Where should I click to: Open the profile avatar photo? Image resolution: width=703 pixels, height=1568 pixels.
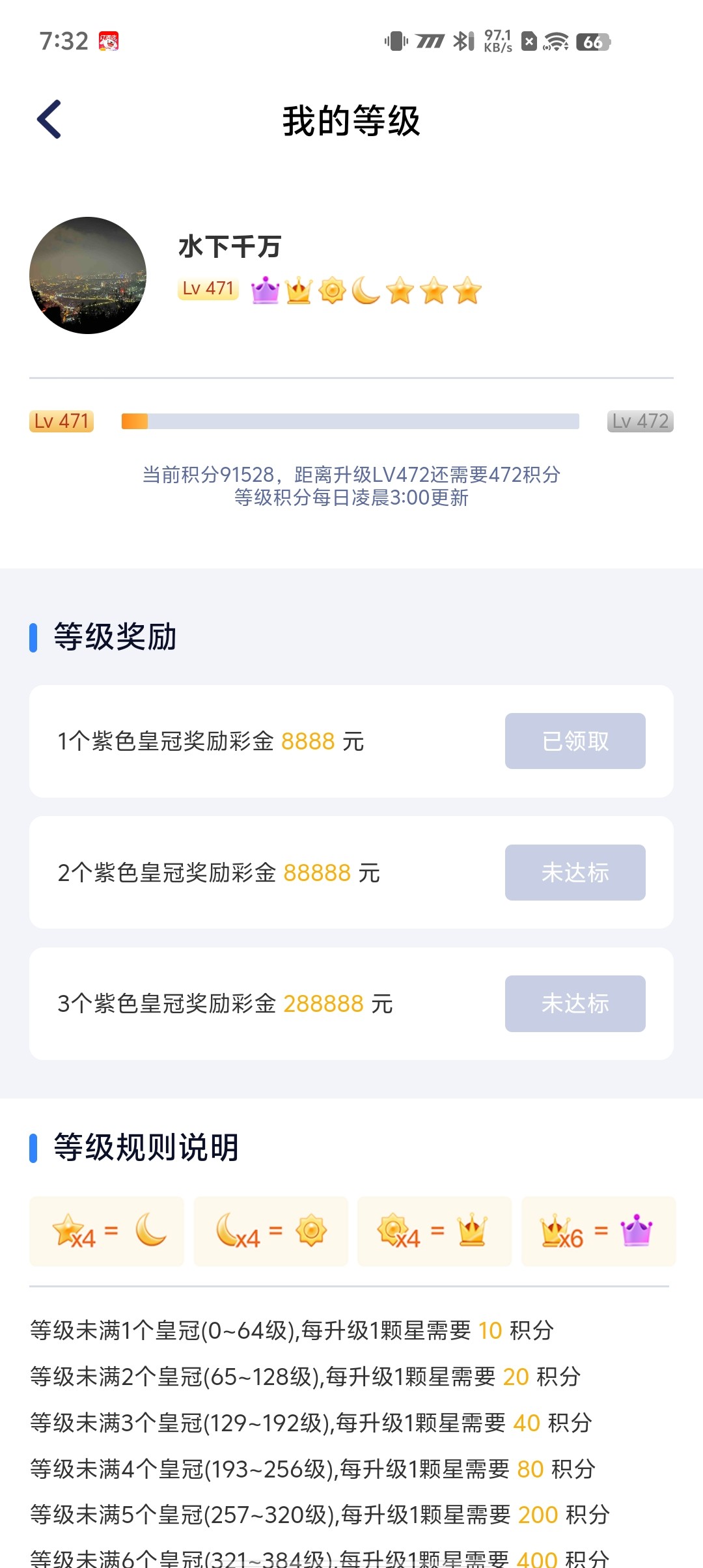[88, 275]
